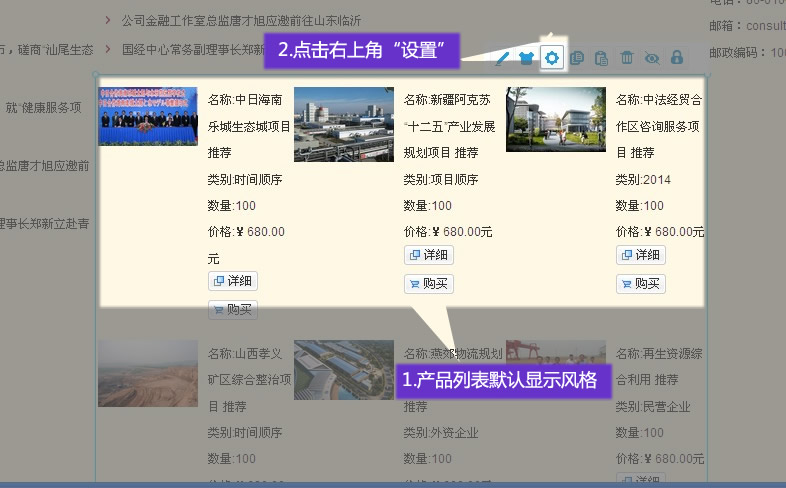Click 详细 button for 新疆阿克苏 product
This screenshot has height=488, width=786.
(x=428, y=256)
